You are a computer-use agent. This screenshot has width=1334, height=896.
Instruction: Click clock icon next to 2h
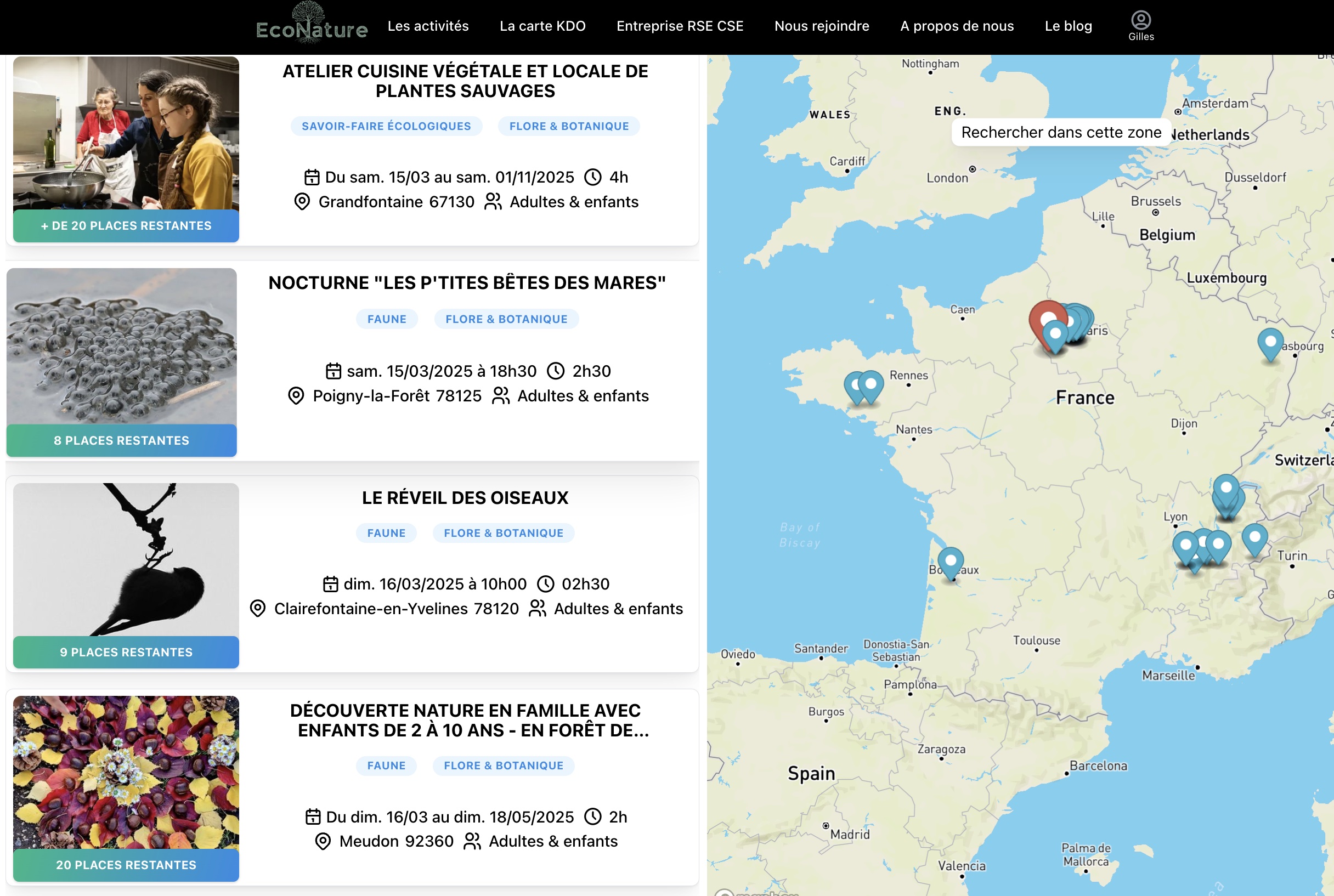coord(593,817)
